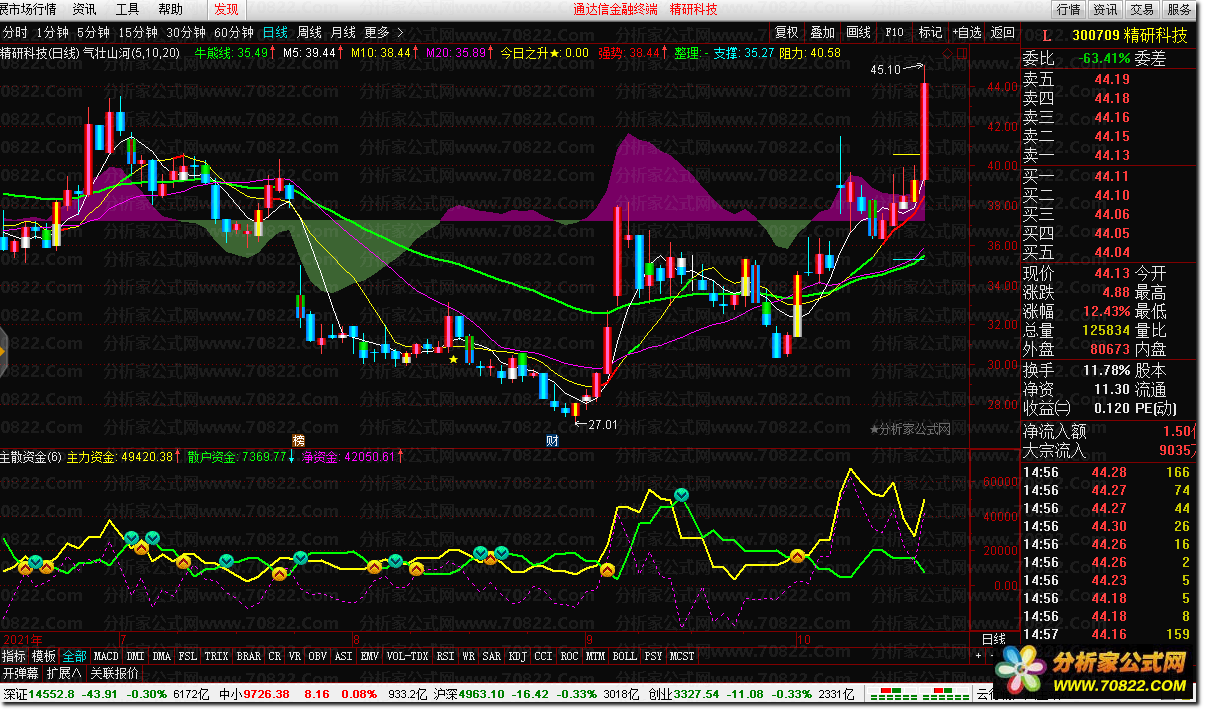Click the 中小 index in status bar
Image resolution: width=1205 pixels, height=710 pixels.
tap(230, 693)
